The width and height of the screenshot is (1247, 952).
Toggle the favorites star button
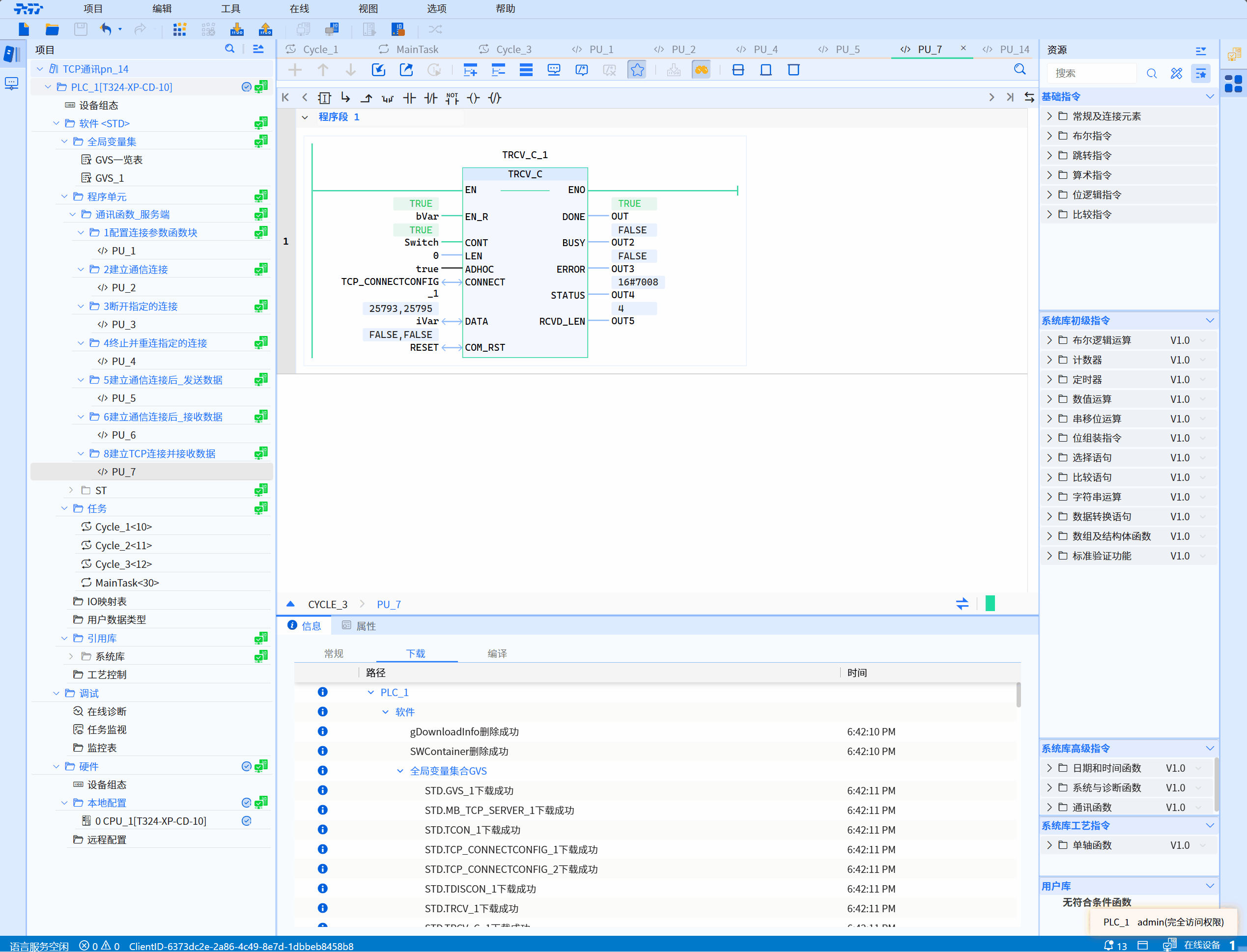pos(637,70)
